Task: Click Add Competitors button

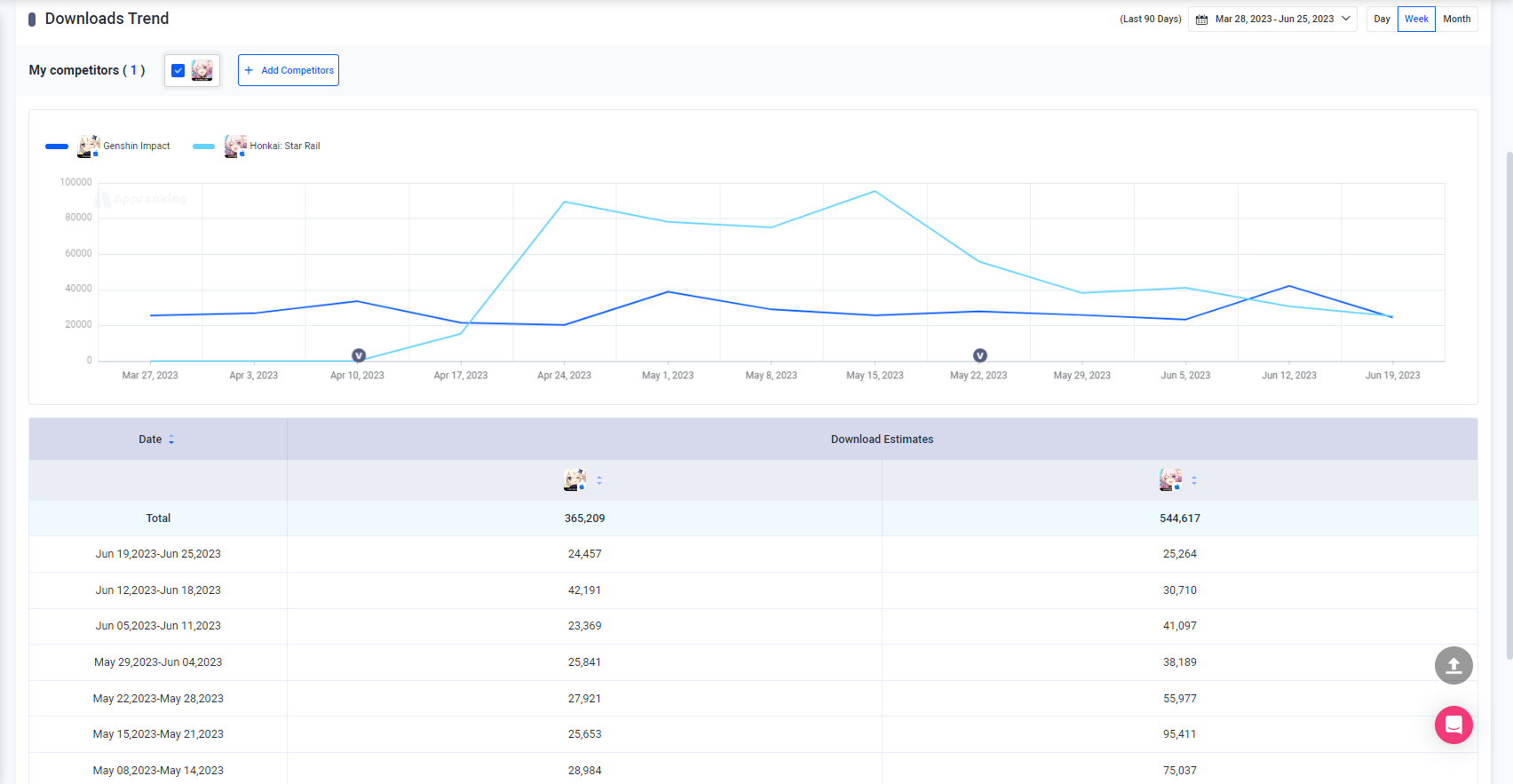Action: click(x=289, y=70)
